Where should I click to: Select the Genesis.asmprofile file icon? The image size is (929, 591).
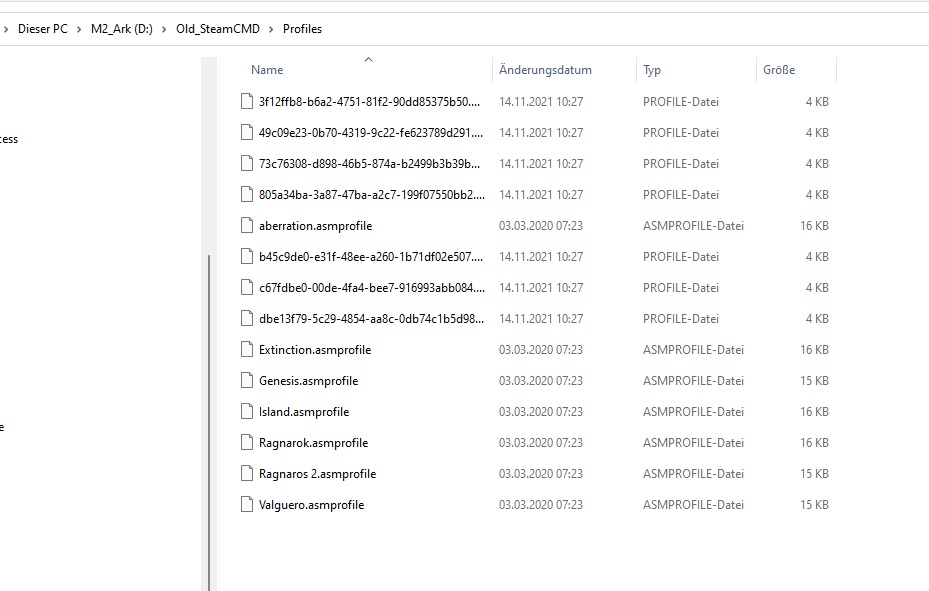[247, 381]
